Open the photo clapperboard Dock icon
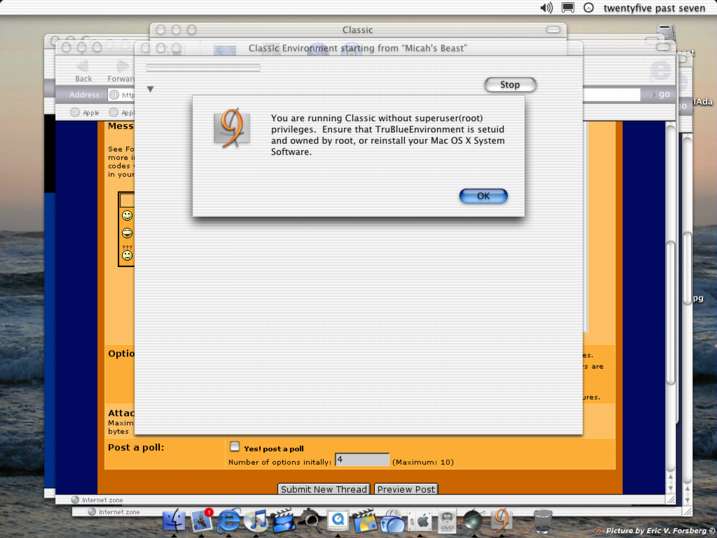717x538 pixels. click(x=365, y=520)
